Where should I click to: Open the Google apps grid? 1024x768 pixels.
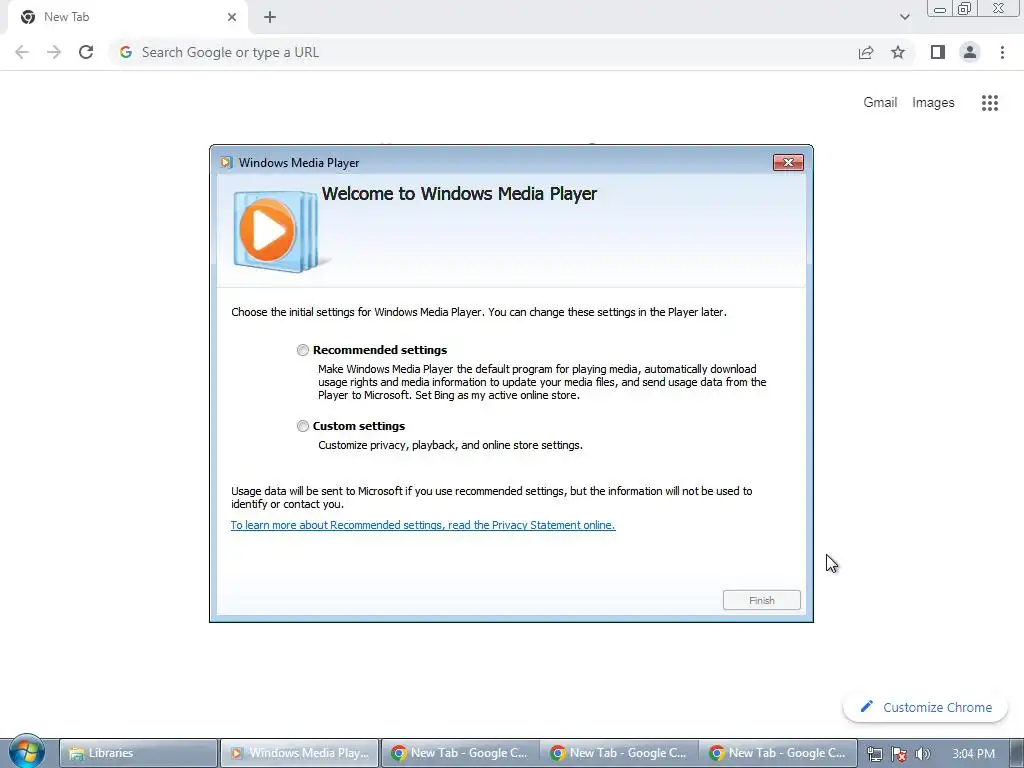(990, 103)
